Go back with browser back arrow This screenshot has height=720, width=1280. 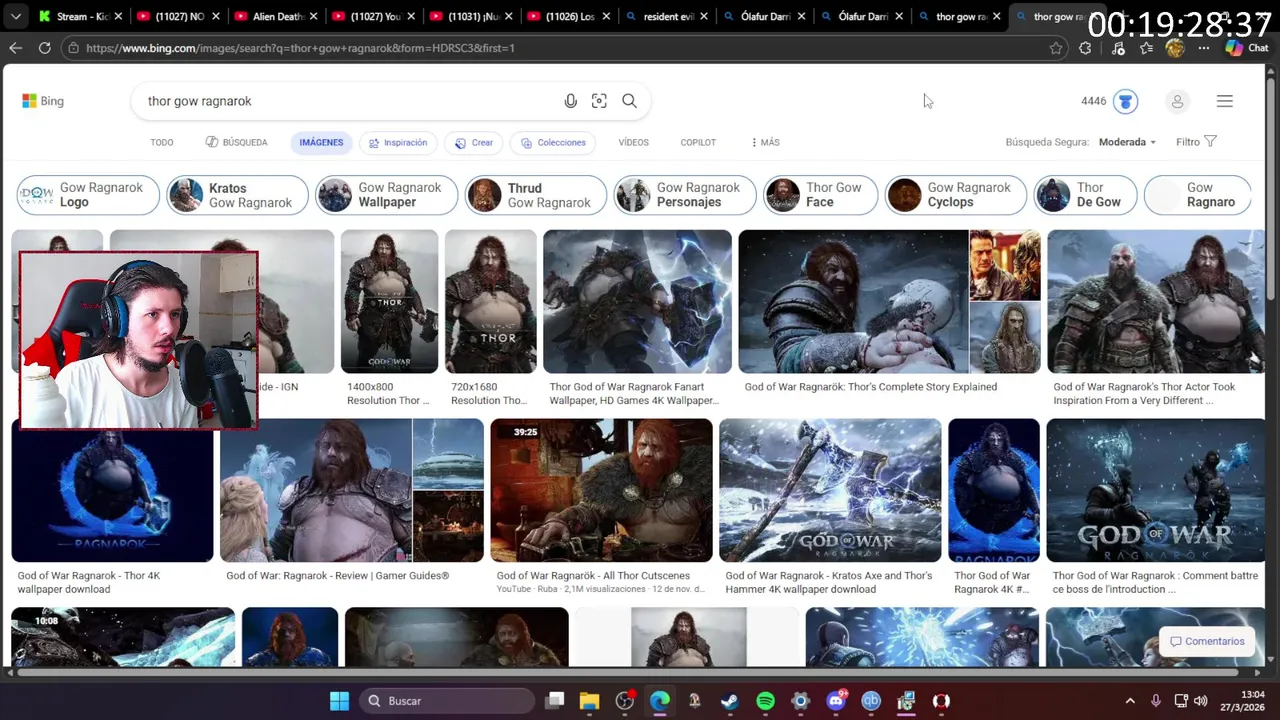click(x=16, y=48)
